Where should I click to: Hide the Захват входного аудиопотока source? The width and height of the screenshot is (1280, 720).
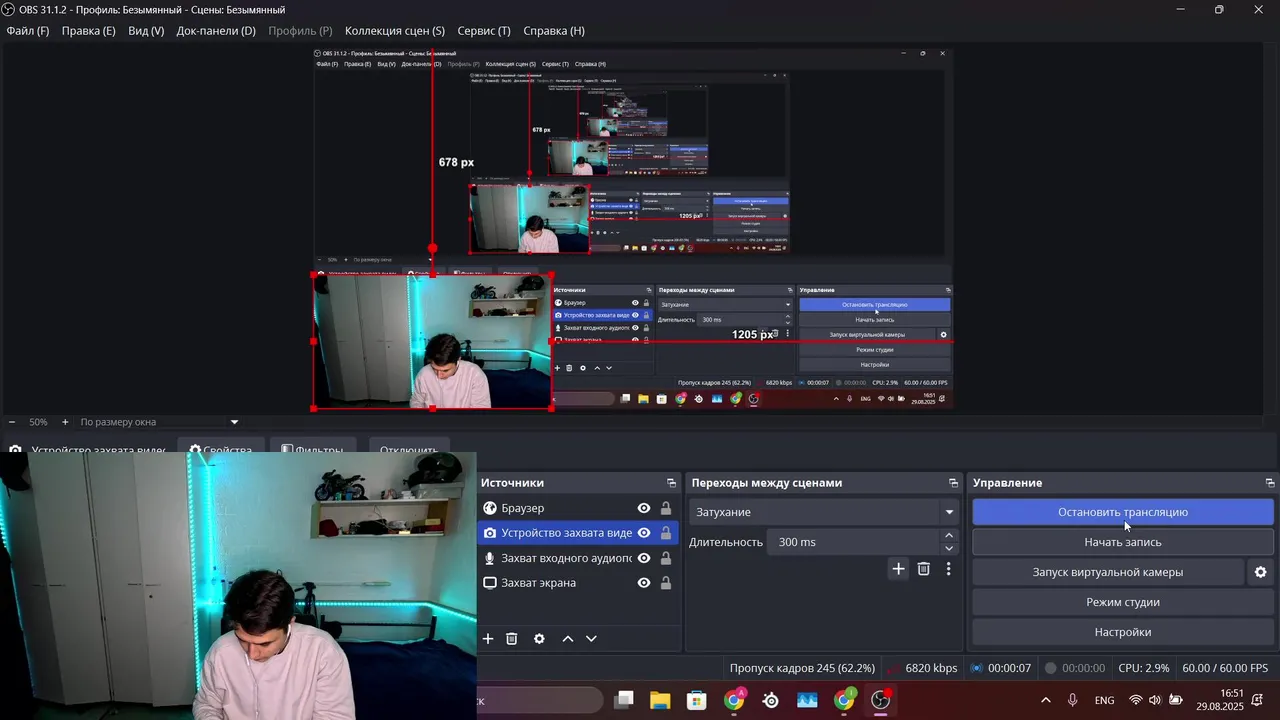644,558
